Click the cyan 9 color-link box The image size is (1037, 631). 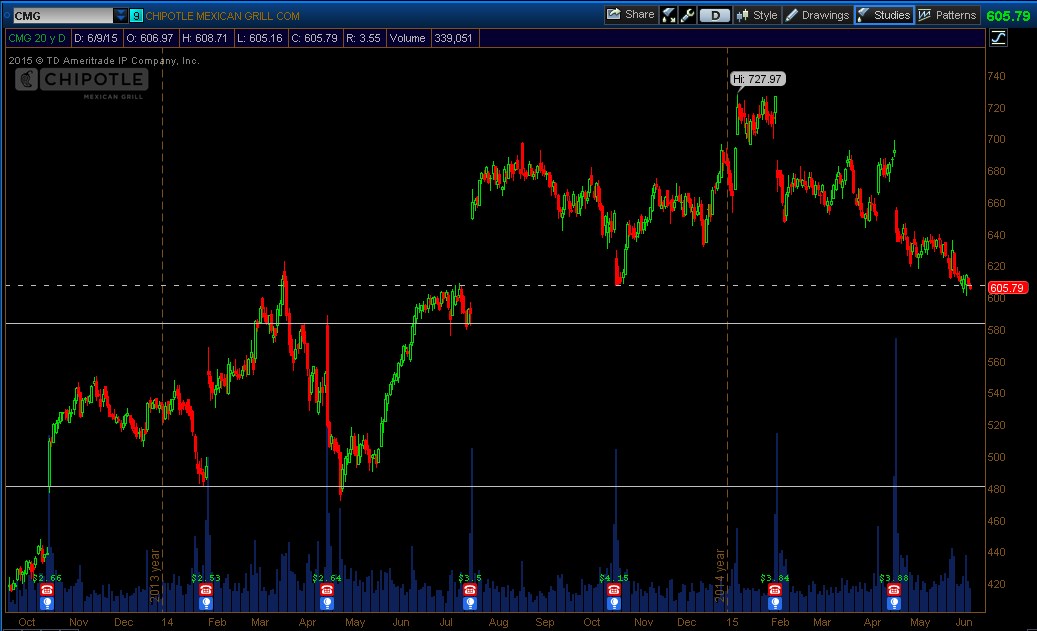(136, 15)
